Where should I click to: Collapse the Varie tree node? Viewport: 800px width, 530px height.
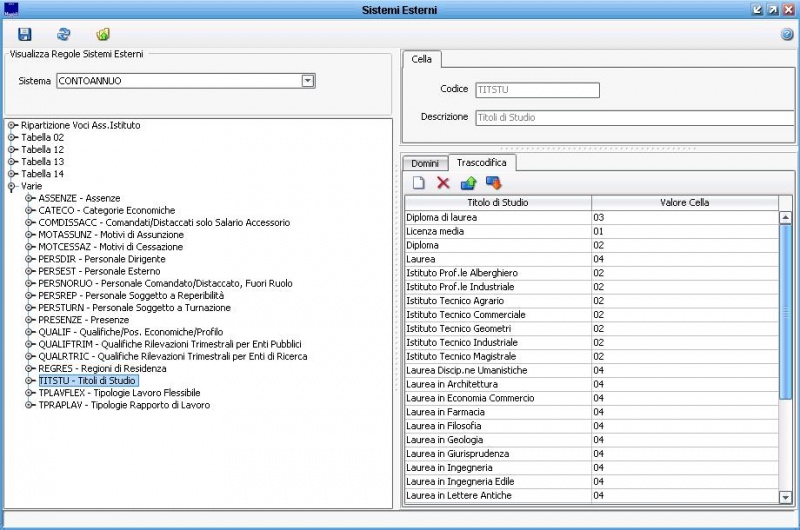13,185
